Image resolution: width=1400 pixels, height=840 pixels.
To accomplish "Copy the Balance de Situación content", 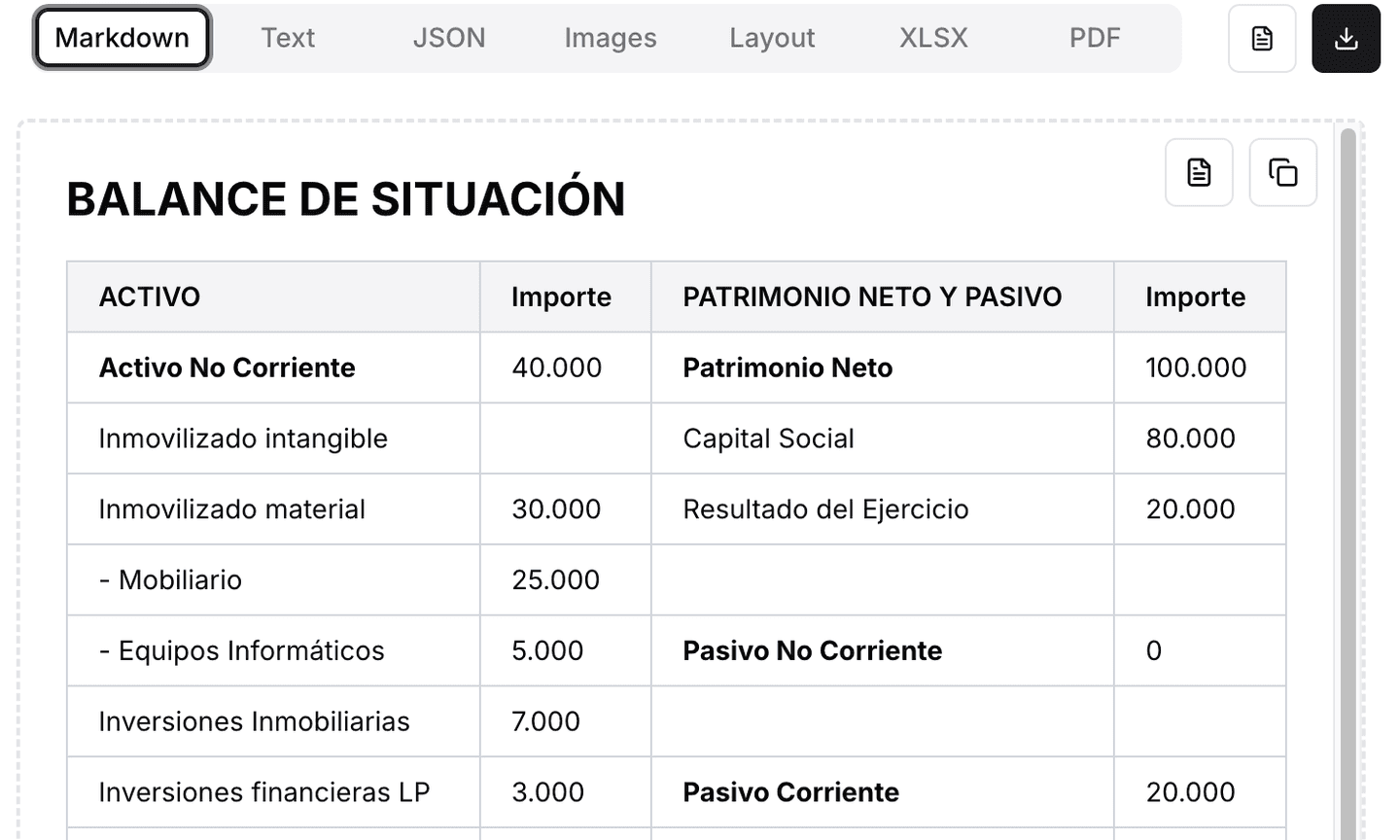I will (1282, 172).
